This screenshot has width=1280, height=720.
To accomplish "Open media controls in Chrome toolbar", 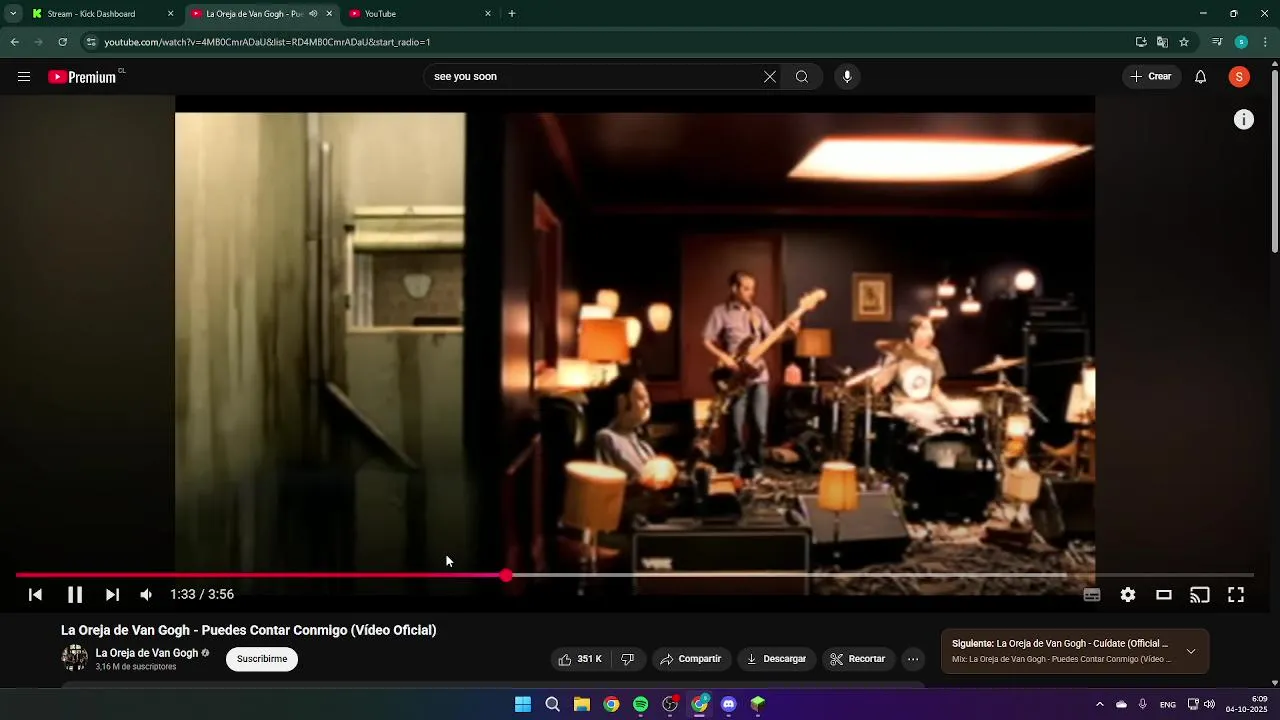I will (1217, 42).
